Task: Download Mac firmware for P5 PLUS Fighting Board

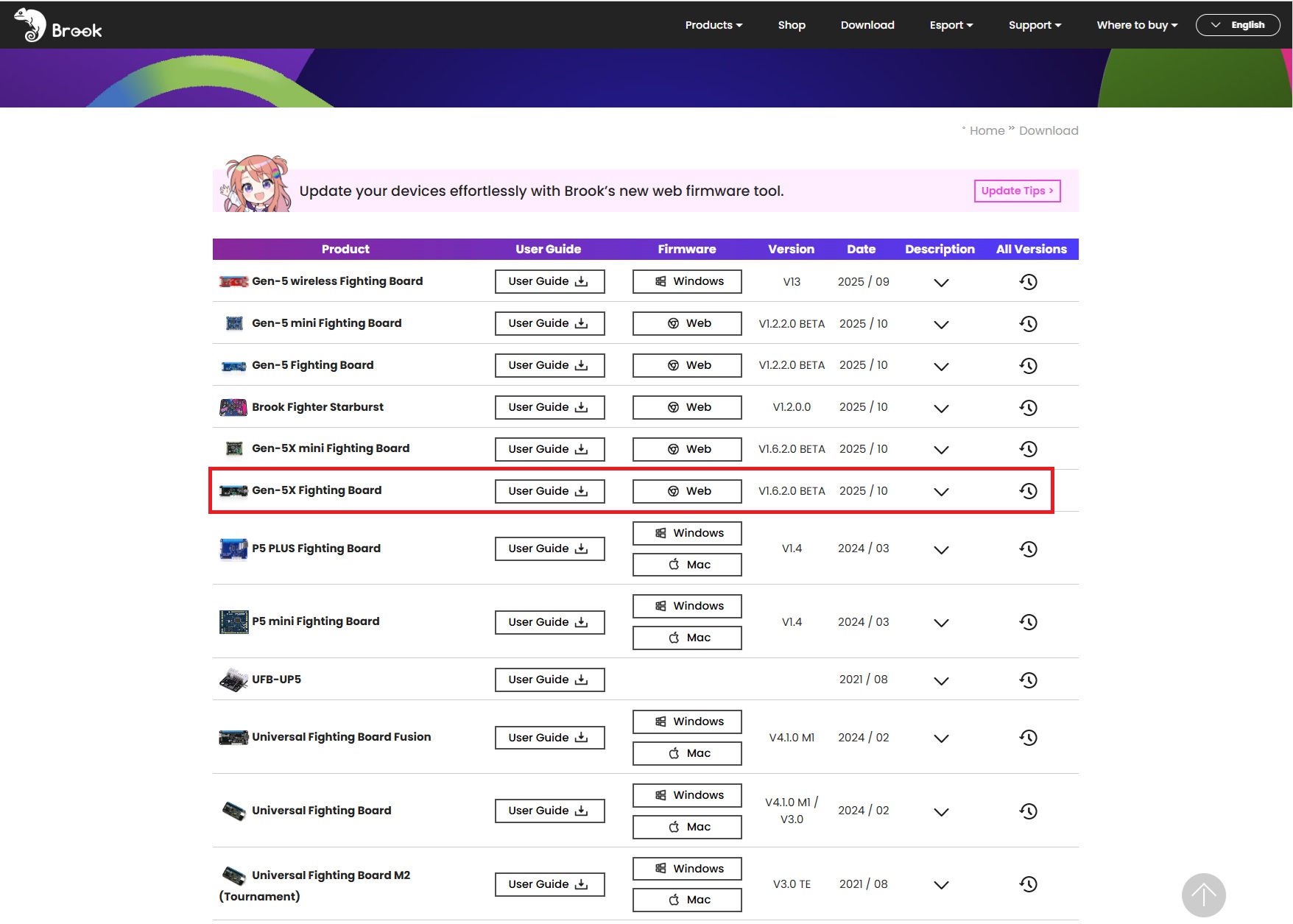Action: pos(687,565)
